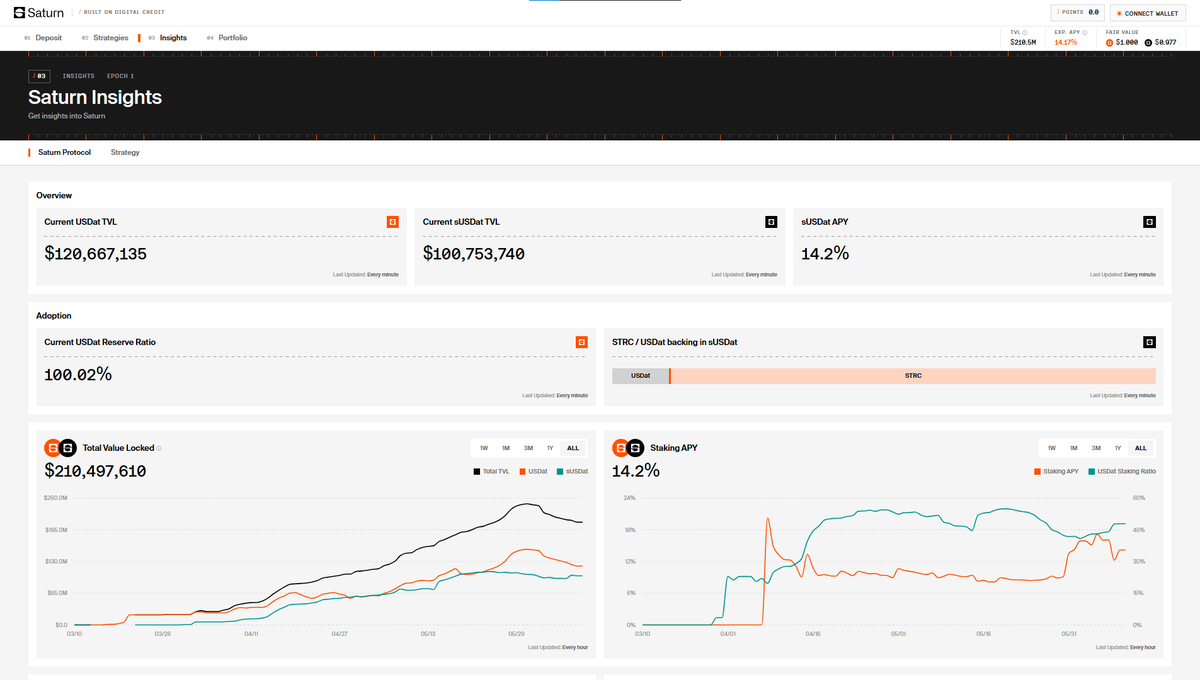
Task: Select 1M range on Staking APY chart
Action: pyautogui.click(x=1074, y=448)
